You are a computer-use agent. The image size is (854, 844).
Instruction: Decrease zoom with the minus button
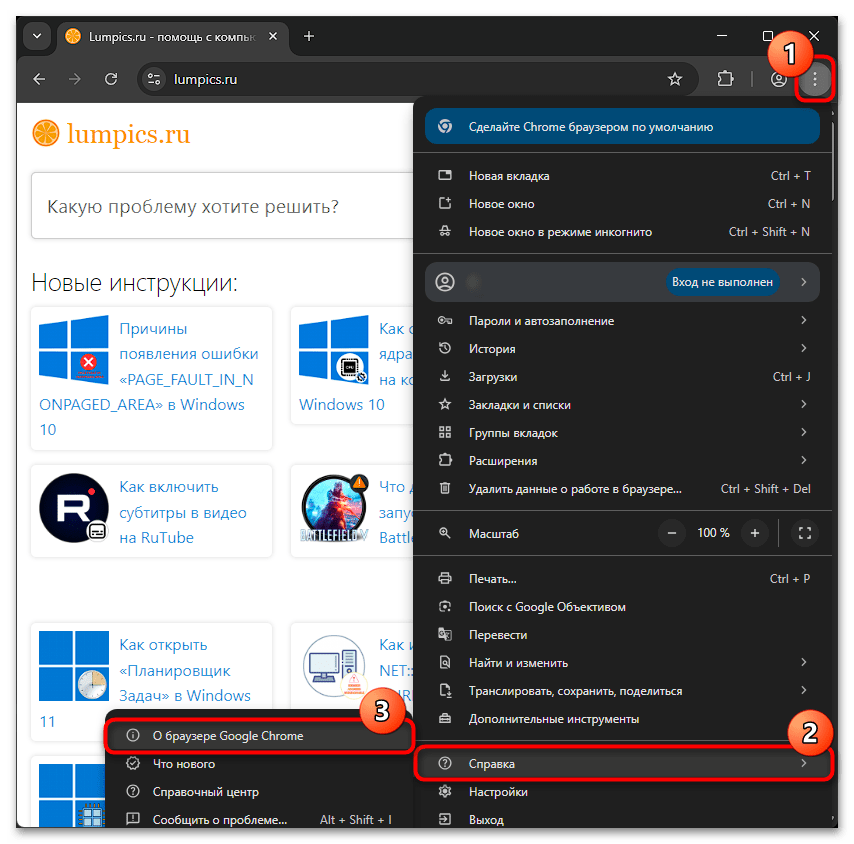pos(672,533)
